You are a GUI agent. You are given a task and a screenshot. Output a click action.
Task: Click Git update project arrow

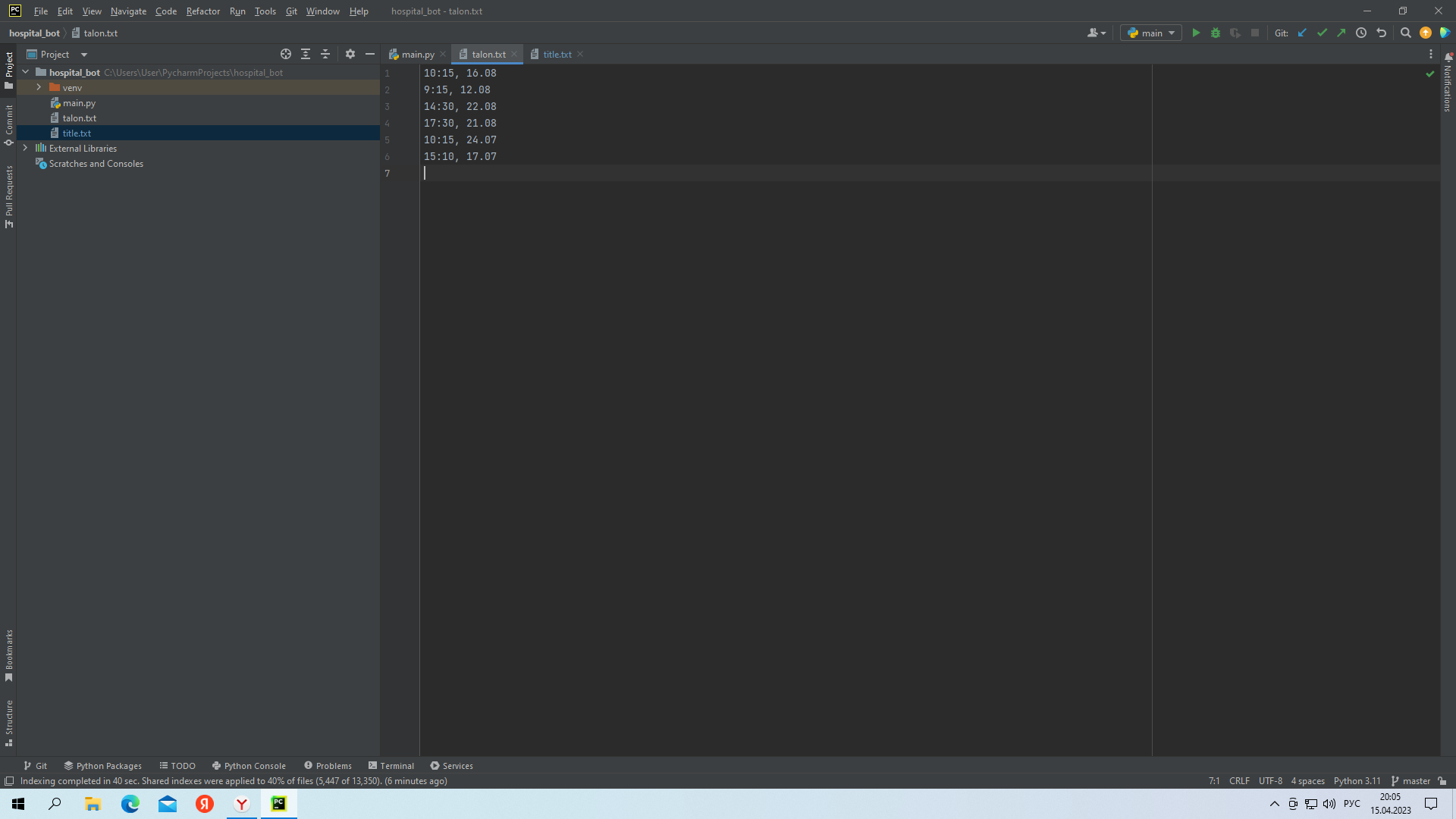[x=1302, y=33]
